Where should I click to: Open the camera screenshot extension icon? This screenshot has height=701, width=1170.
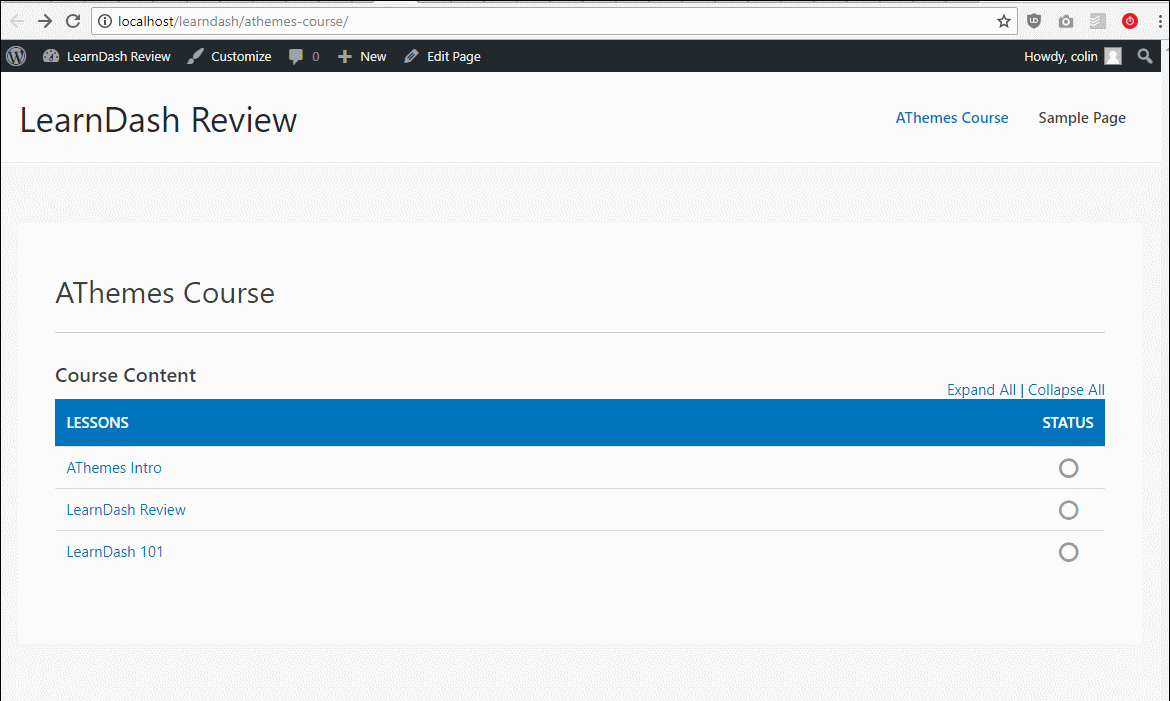pyautogui.click(x=1066, y=21)
